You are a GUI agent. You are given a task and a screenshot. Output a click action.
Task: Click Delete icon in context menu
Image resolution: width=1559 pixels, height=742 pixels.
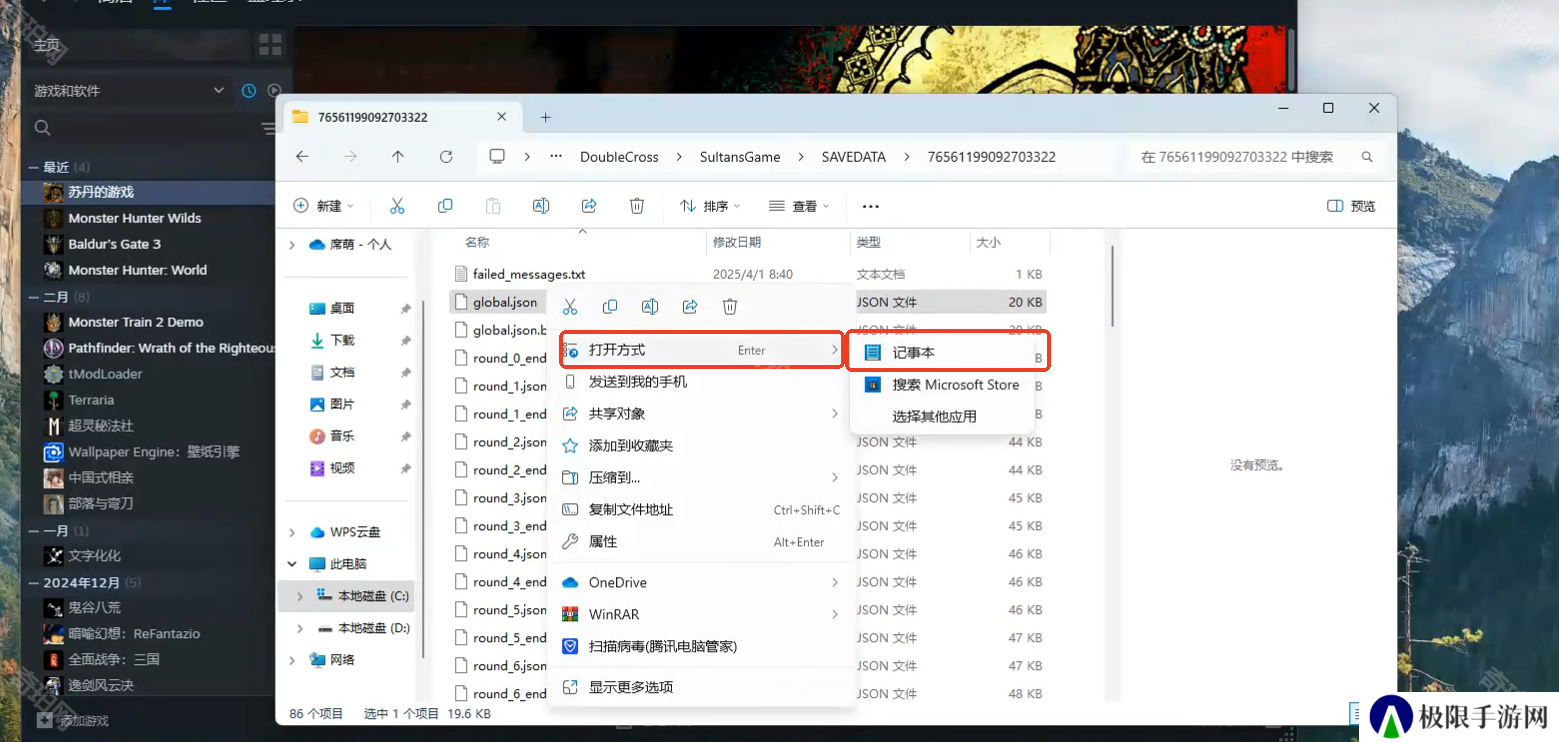730,306
